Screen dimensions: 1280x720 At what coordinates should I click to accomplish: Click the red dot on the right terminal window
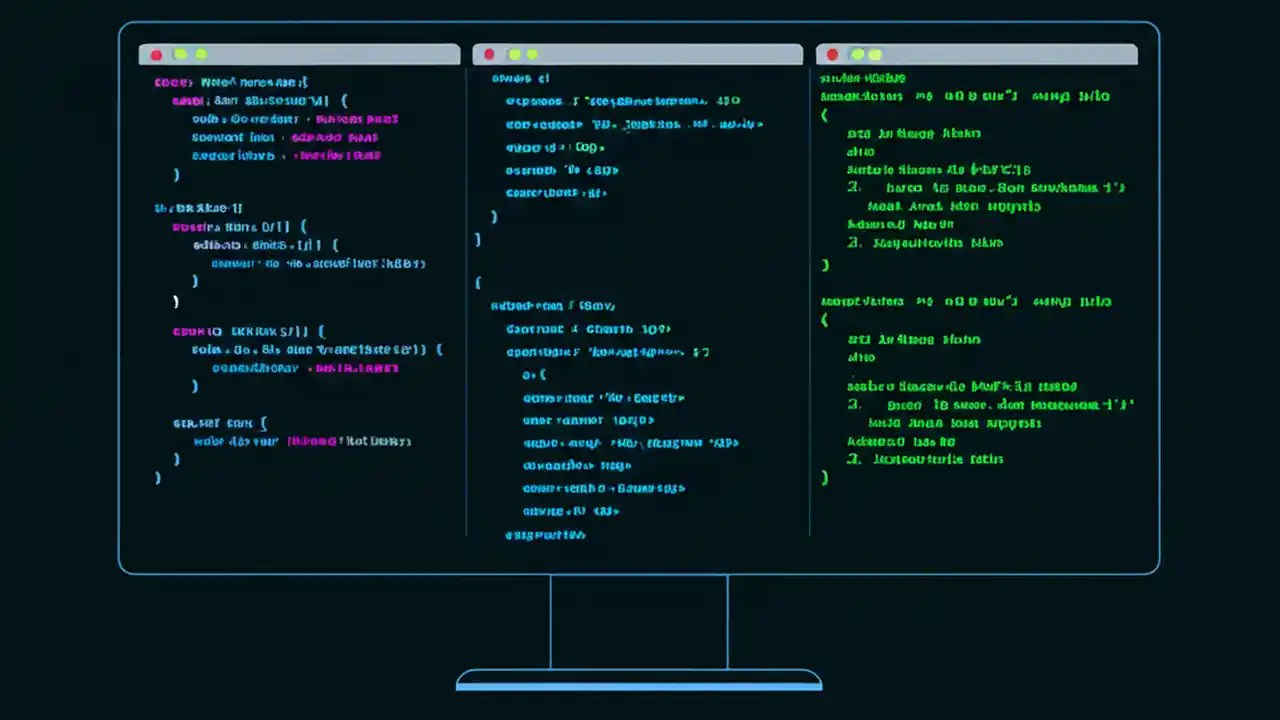[832, 55]
